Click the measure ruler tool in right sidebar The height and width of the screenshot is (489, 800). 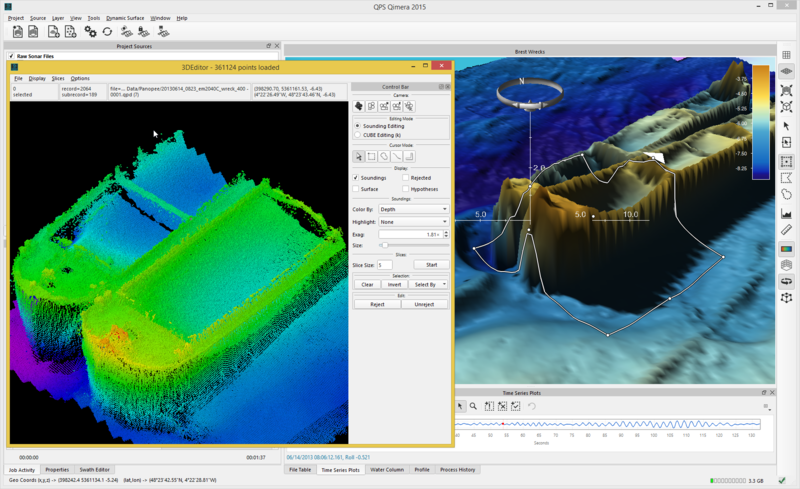click(787, 230)
